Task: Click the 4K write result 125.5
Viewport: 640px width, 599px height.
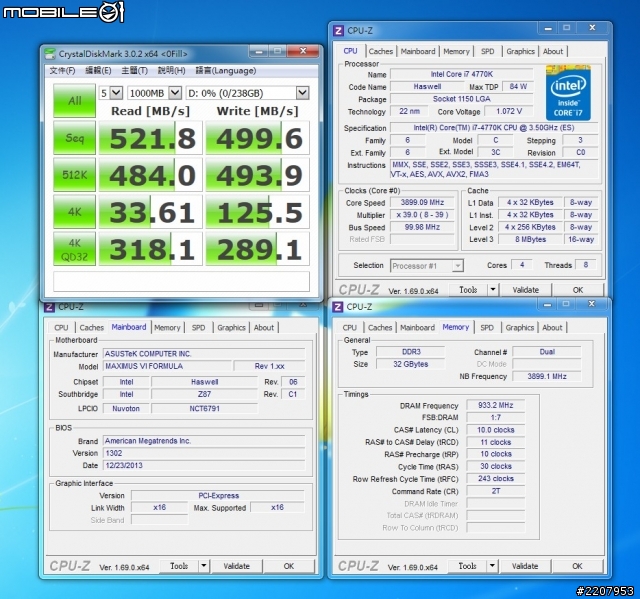Action: click(258, 212)
